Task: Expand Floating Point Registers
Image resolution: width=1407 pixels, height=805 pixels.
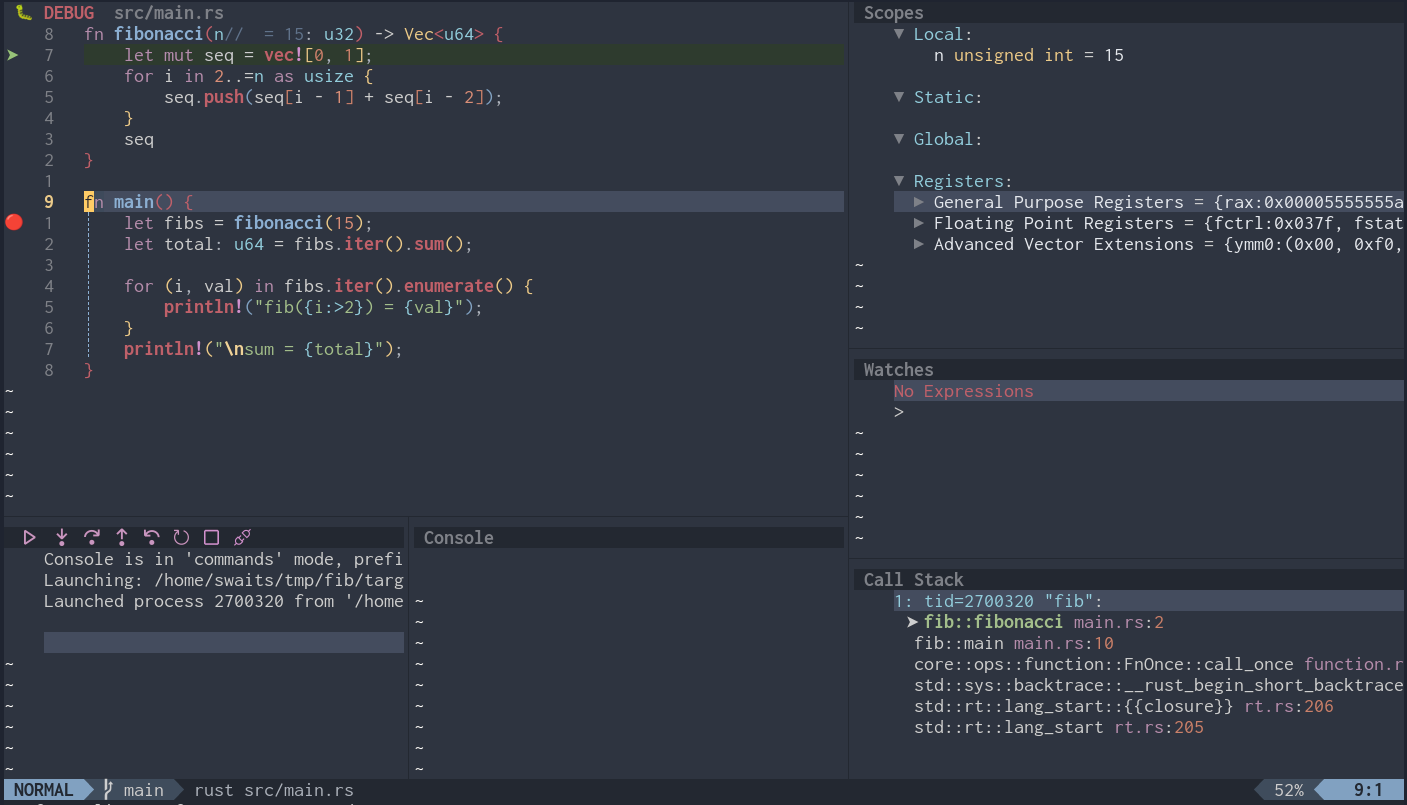Action: pos(920,223)
